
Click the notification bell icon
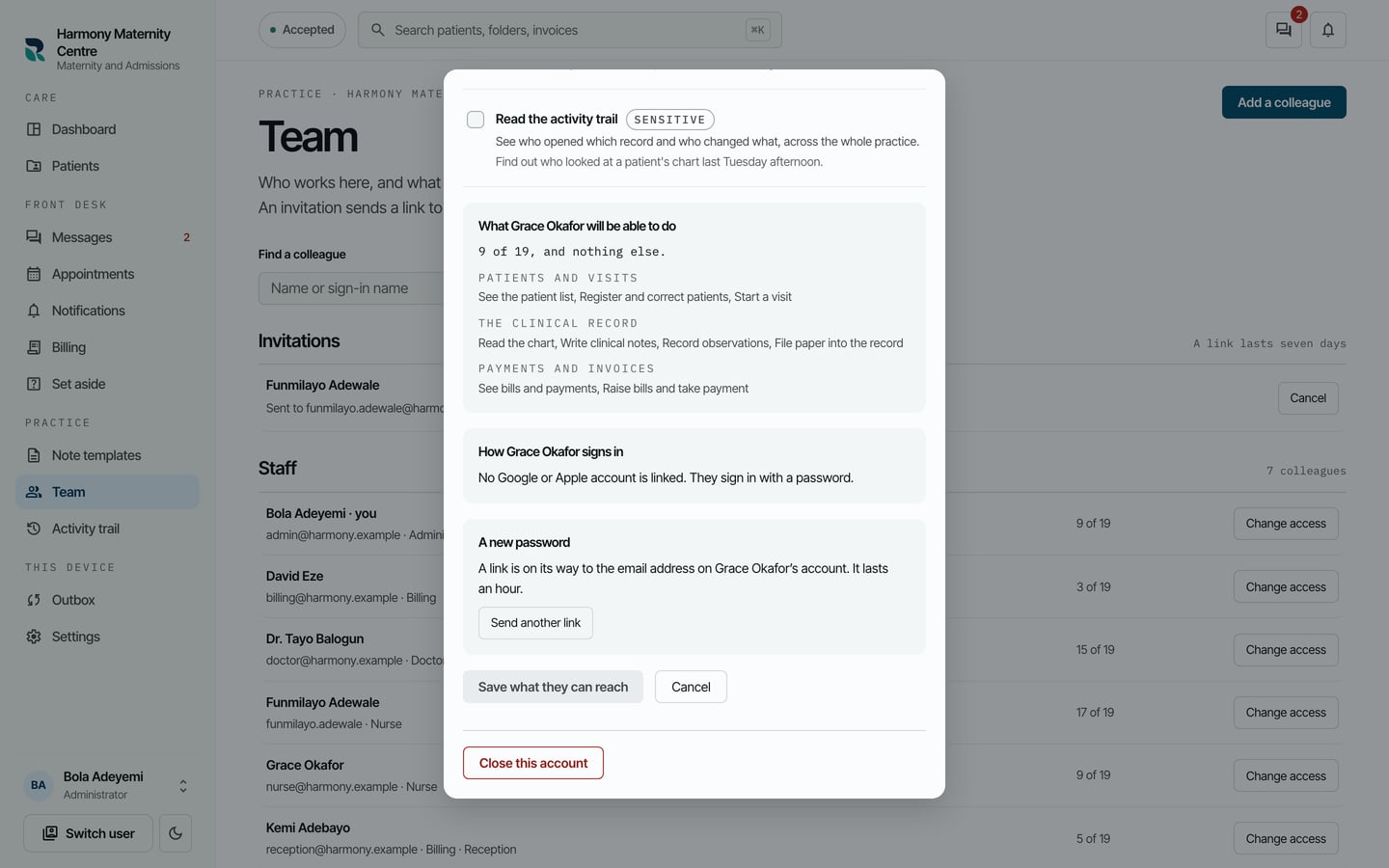(1328, 30)
